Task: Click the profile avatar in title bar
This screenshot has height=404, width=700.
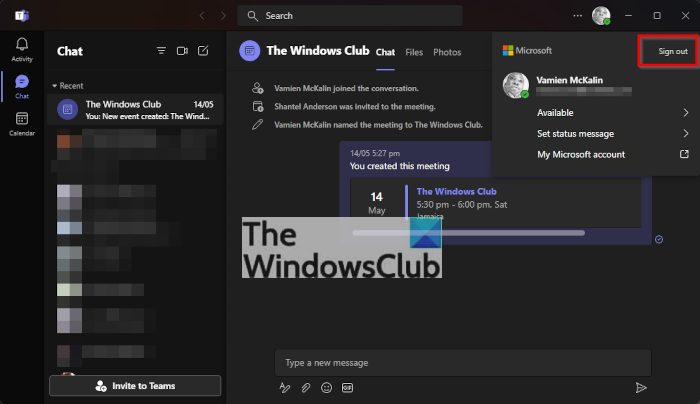Action: (601, 16)
